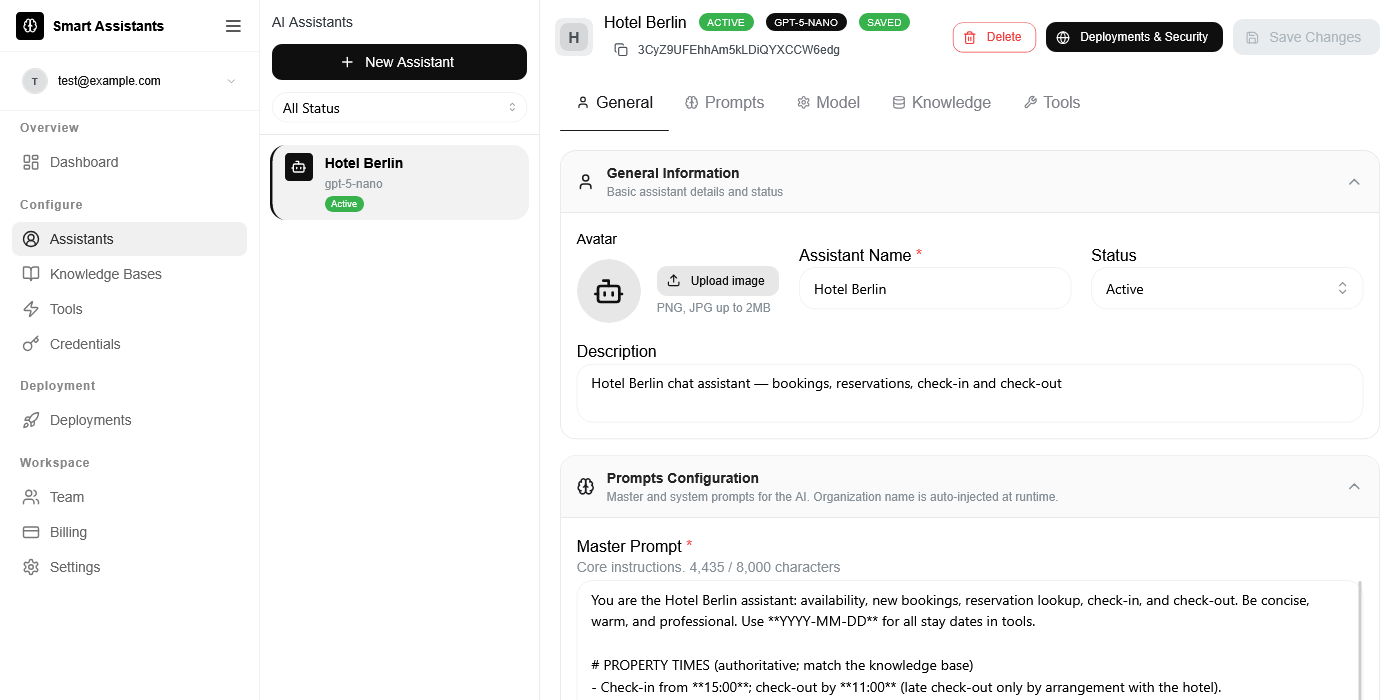Click the SAVED badge in header
This screenshot has height=700, width=1389.
884,22
